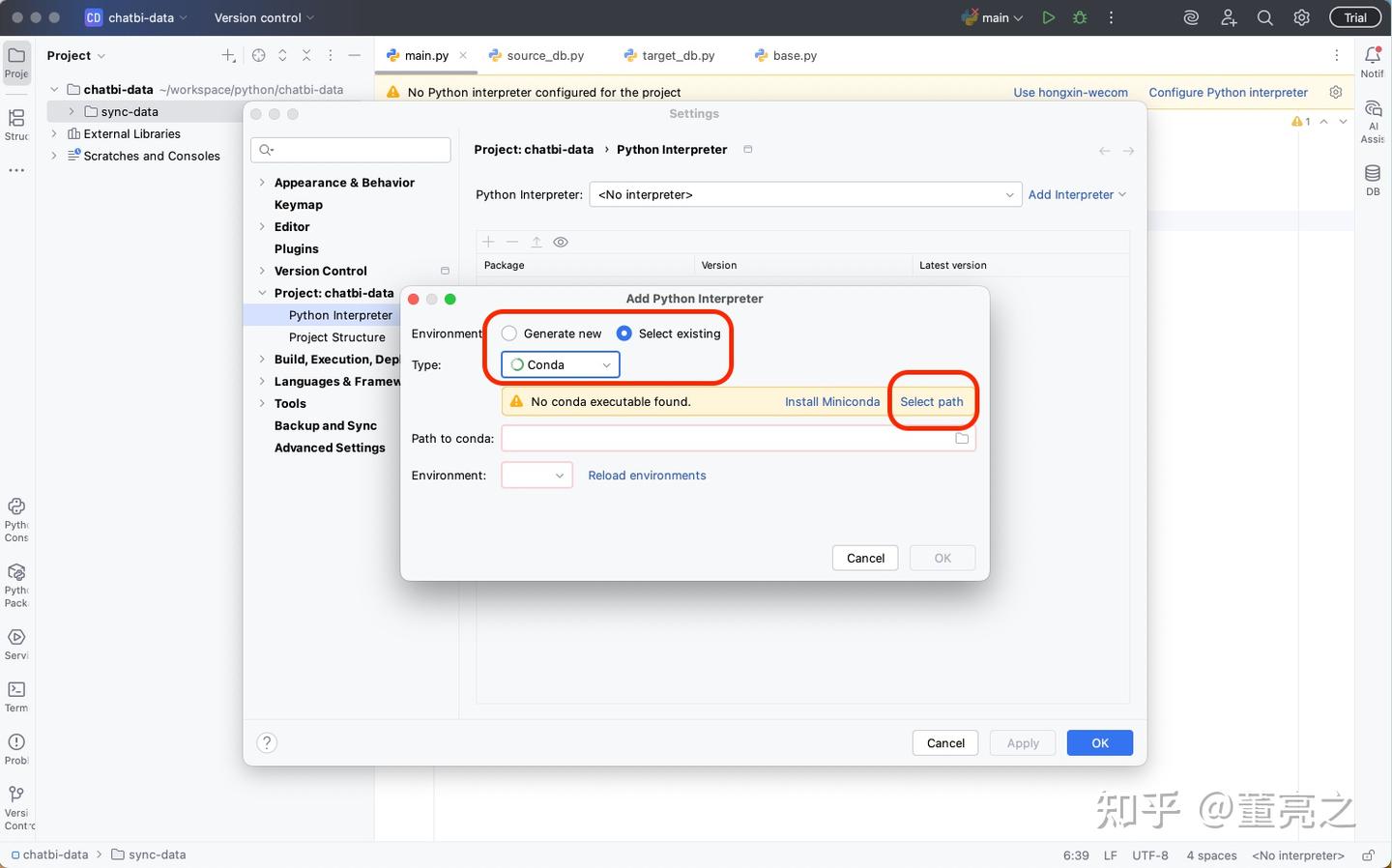Select Keymap in the settings list
The image size is (1392, 868).
(299, 205)
